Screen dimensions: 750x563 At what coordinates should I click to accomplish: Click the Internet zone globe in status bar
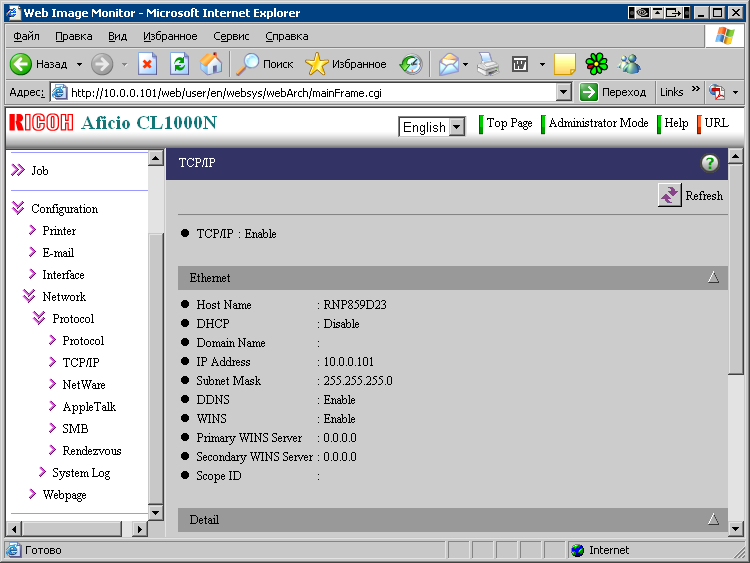coord(577,551)
